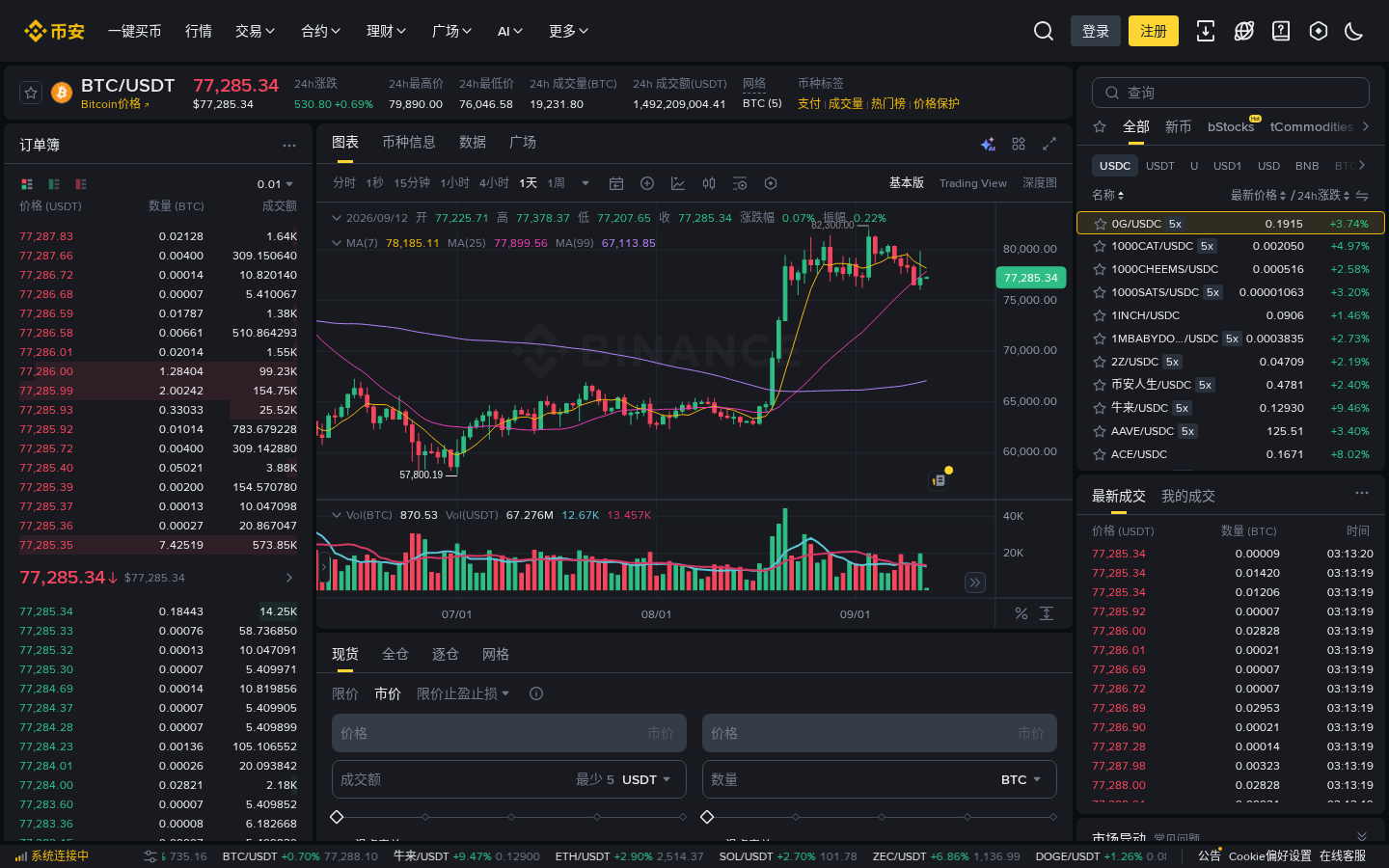
Task: Open recent trades three-dot menu
Action: pos(1362,493)
